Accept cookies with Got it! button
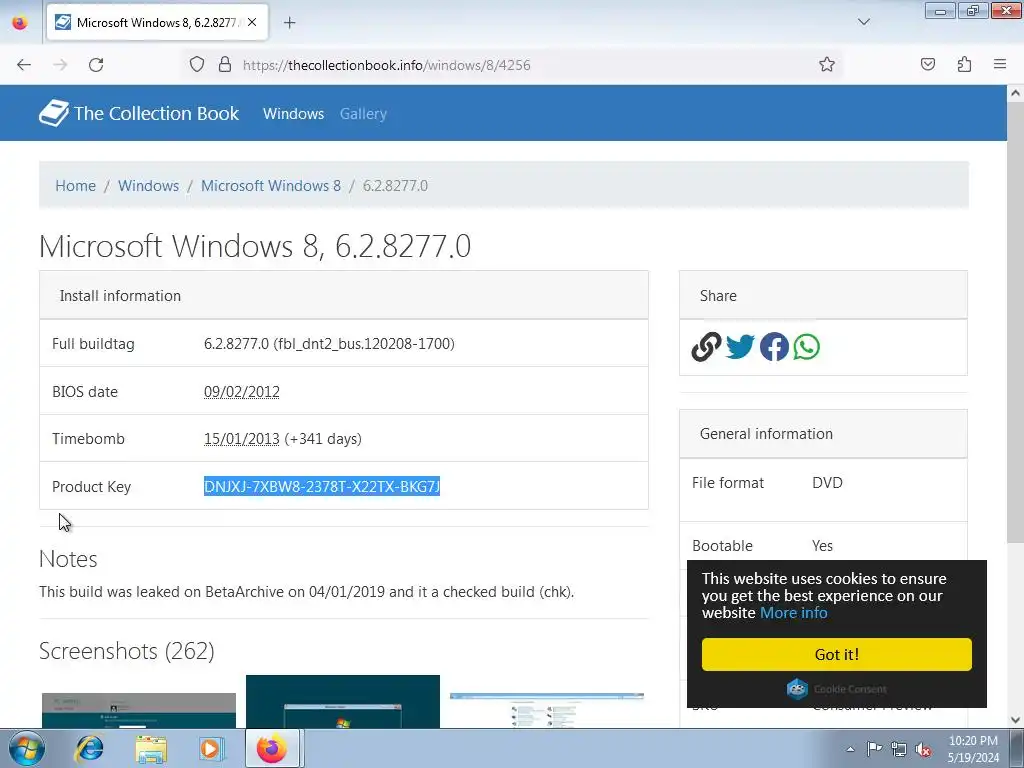The image size is (1024, 768). pos(837,654)
